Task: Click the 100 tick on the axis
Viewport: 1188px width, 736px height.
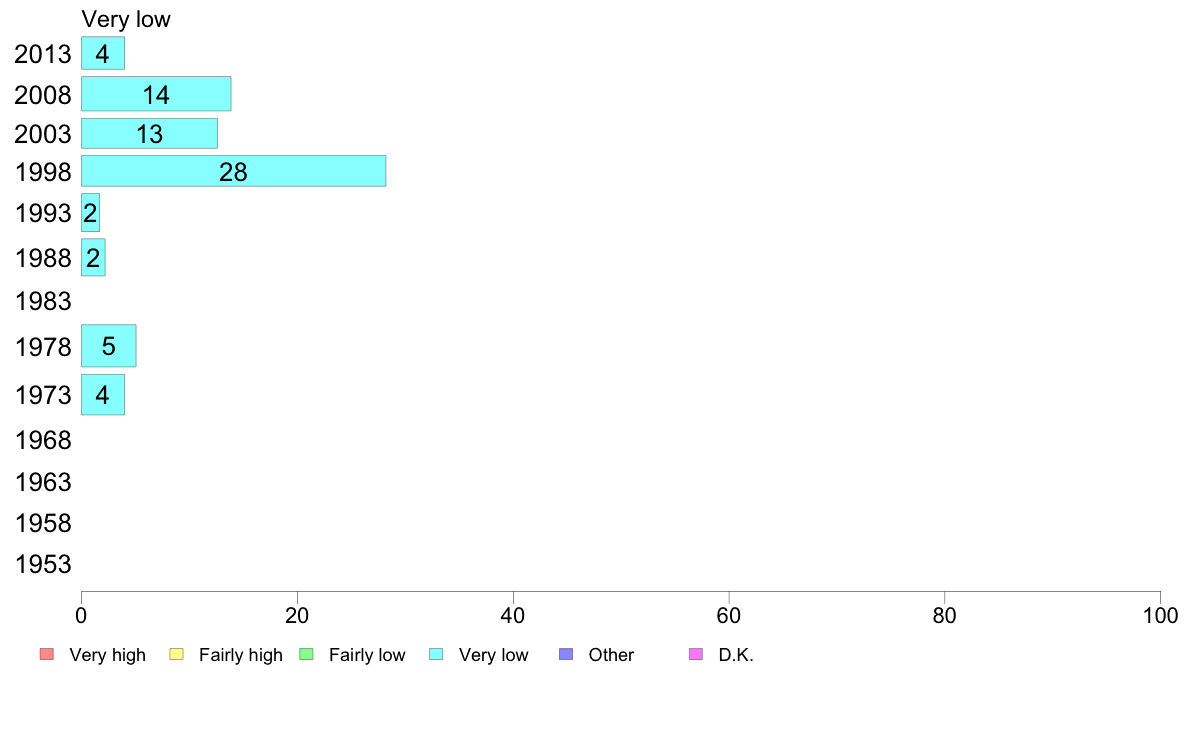Action: point(1160,615)
